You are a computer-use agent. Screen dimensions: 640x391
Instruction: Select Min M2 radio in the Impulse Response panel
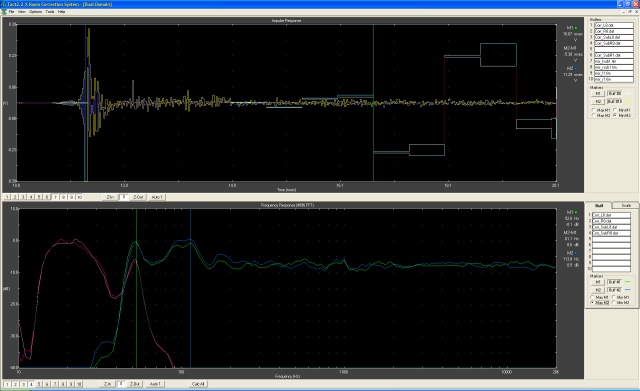tap(622, 116)
